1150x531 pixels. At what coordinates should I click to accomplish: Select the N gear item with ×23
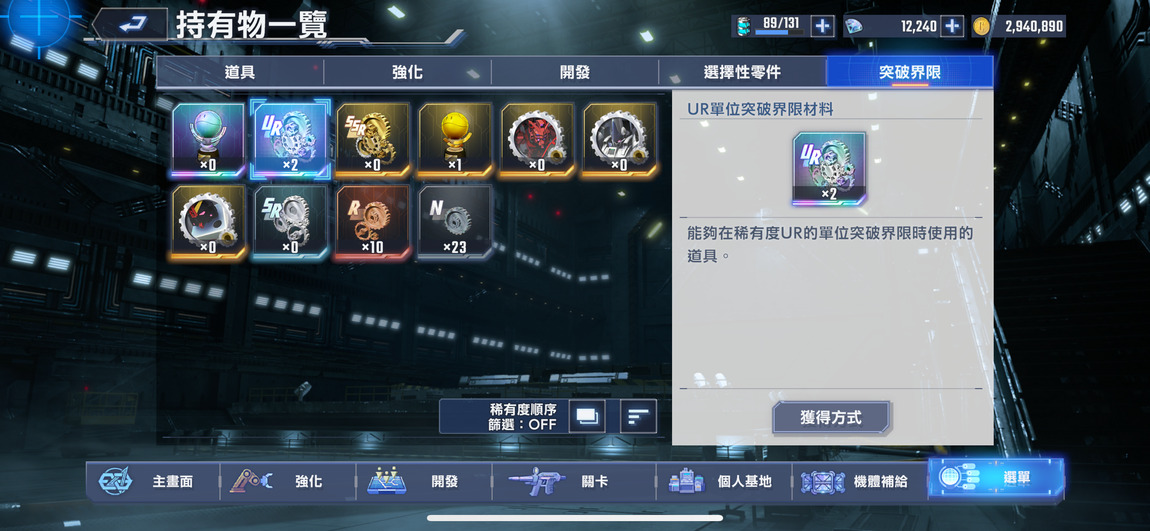455,221
